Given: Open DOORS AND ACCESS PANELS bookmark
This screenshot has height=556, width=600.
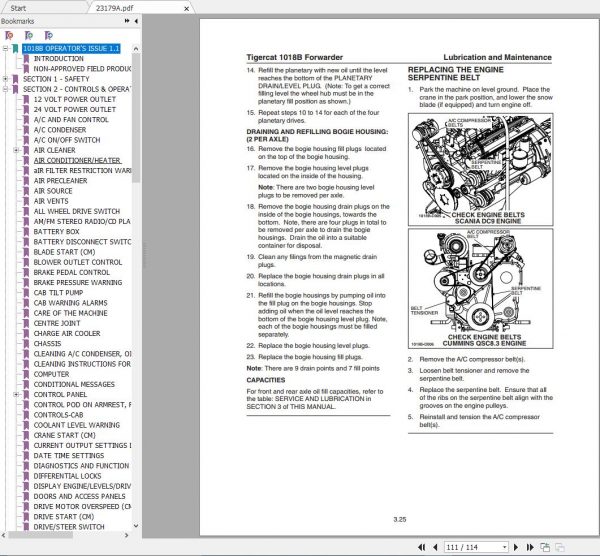Looking at the screenshot, I should click(79, 496).
